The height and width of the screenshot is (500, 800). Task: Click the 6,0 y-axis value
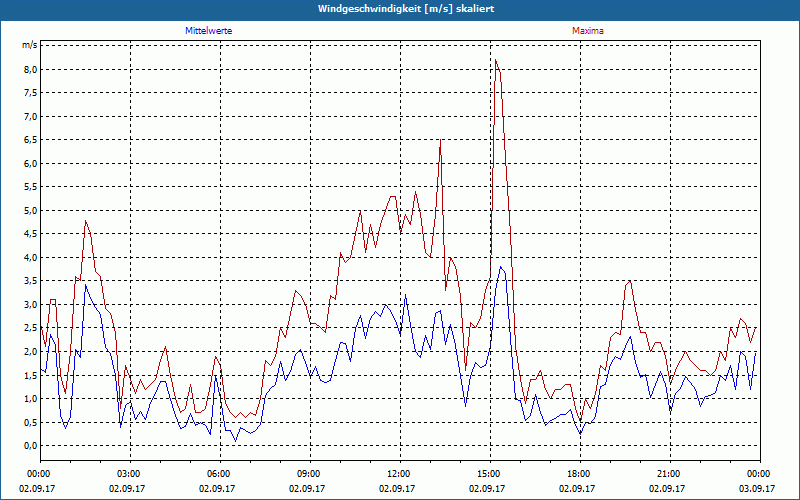pyautogui.click(x=31, y=163)
